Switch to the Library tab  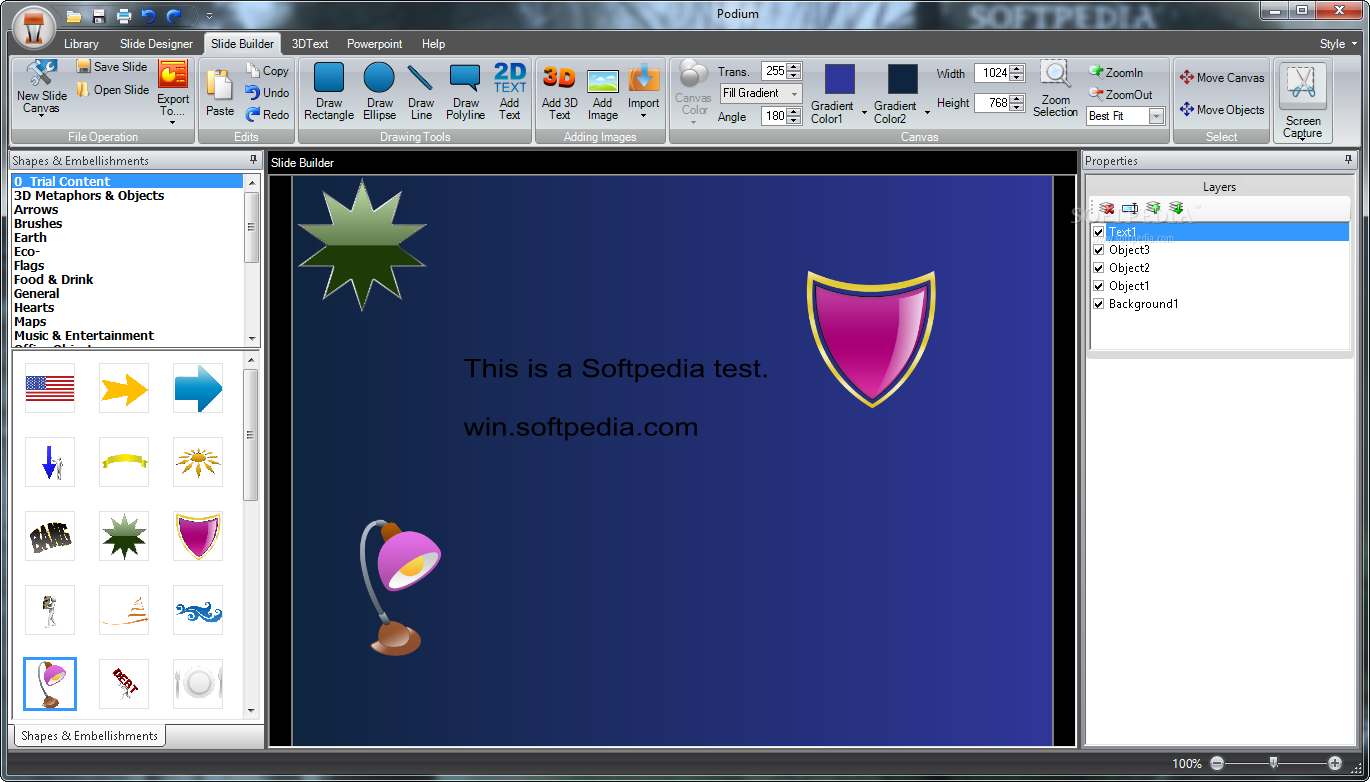[81, 44]
